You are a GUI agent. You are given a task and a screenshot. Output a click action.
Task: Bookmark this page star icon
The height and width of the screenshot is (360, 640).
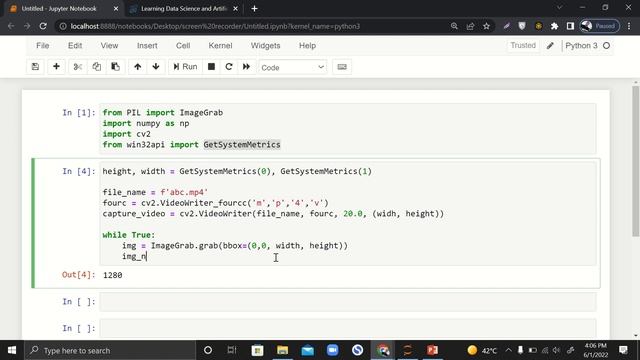pyautogui.click(x=486, y=26)
